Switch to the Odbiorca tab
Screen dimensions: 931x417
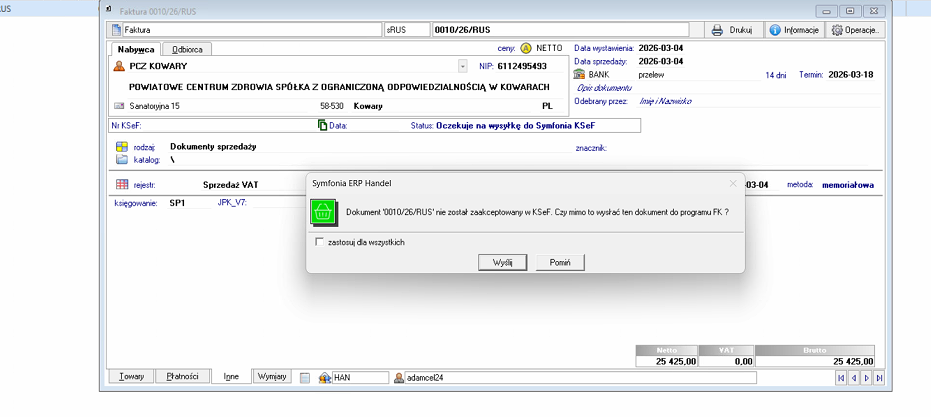[x=187, y=49]
